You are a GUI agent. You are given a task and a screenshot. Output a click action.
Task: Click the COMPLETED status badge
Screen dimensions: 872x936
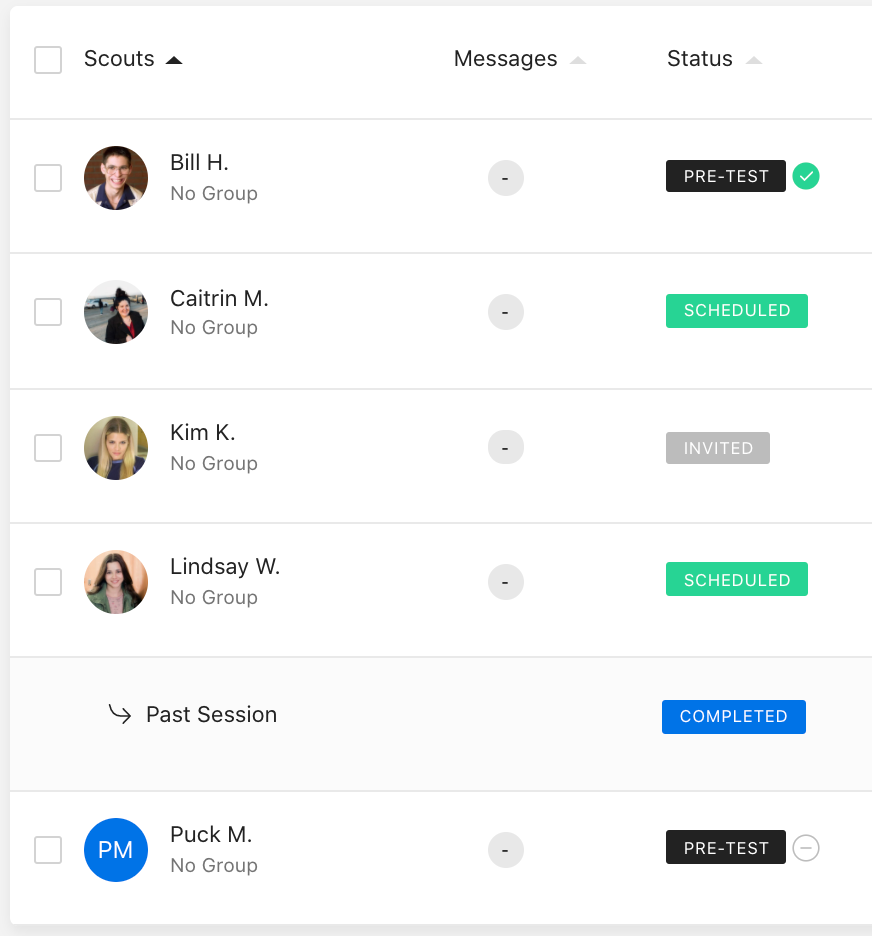point(734,716)
